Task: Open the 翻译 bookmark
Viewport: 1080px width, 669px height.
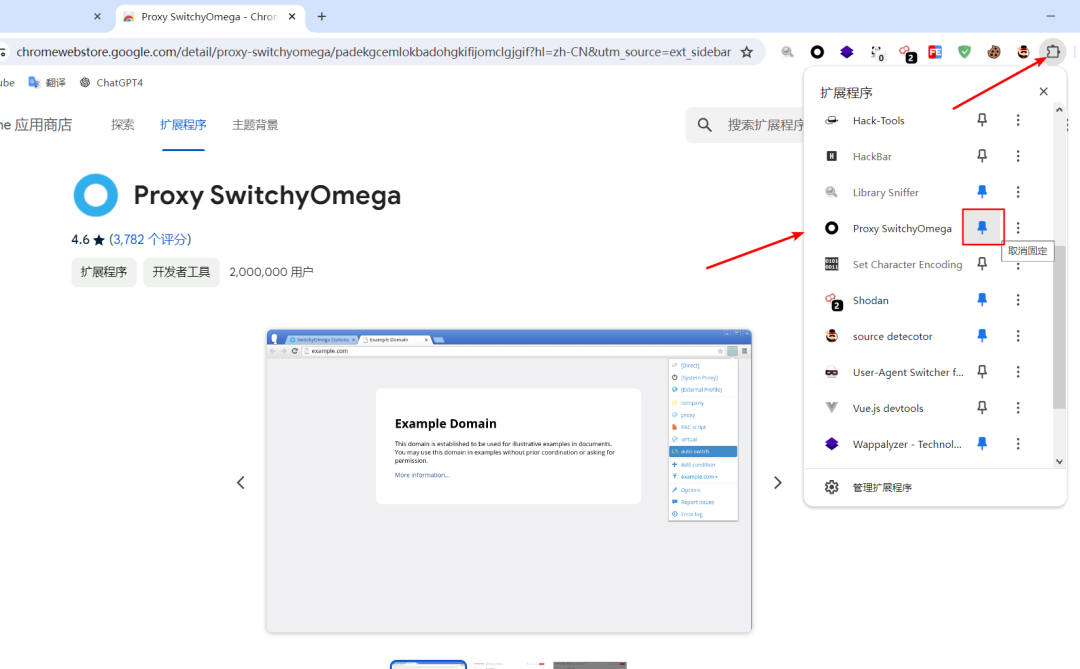Action: click(47, 83)
